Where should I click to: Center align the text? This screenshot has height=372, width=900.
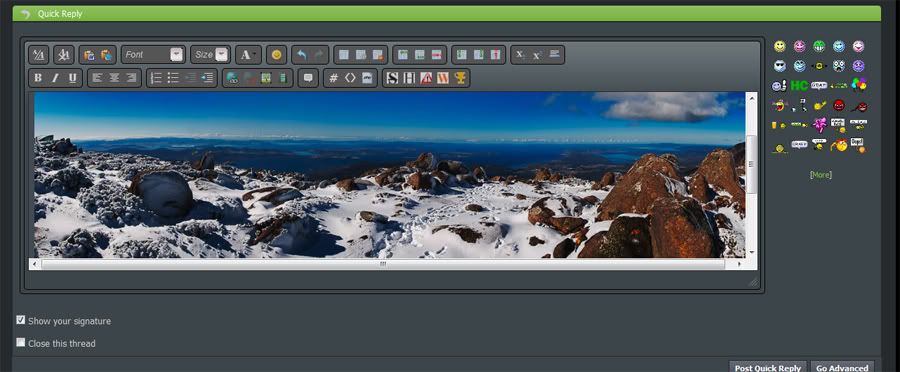coord(114,78)
